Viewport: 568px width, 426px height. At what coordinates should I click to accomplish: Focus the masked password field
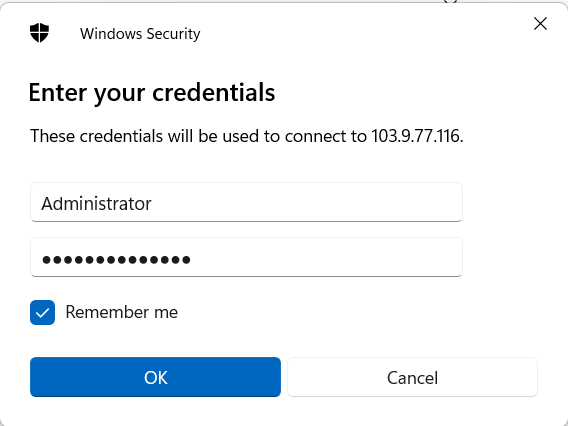(x=246, y=257)
